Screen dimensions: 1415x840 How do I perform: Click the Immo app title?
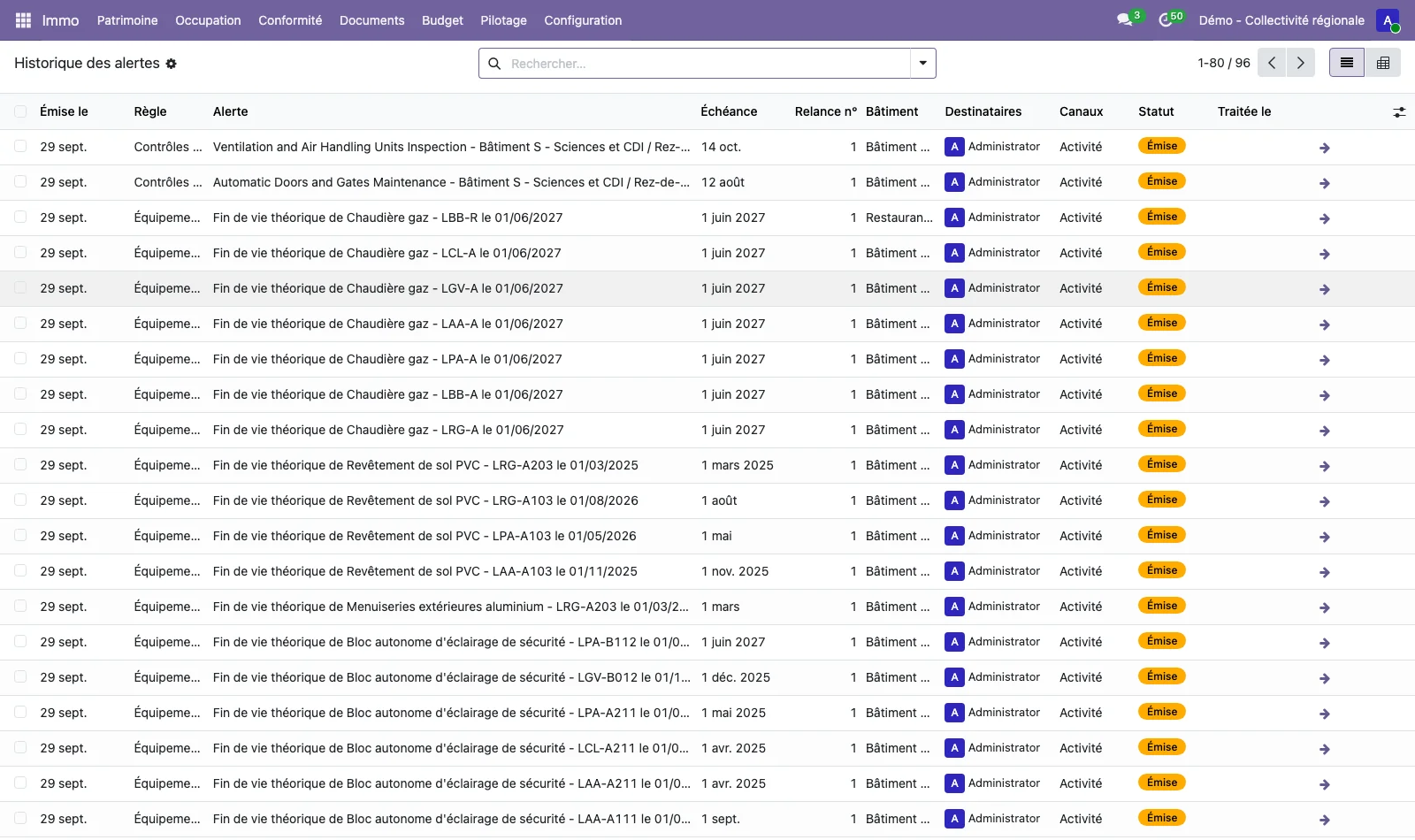(x=60, y=20)
